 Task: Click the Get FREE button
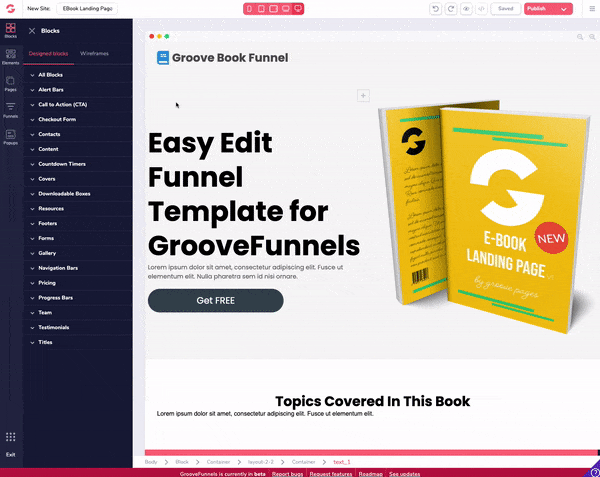click(215, 301)
